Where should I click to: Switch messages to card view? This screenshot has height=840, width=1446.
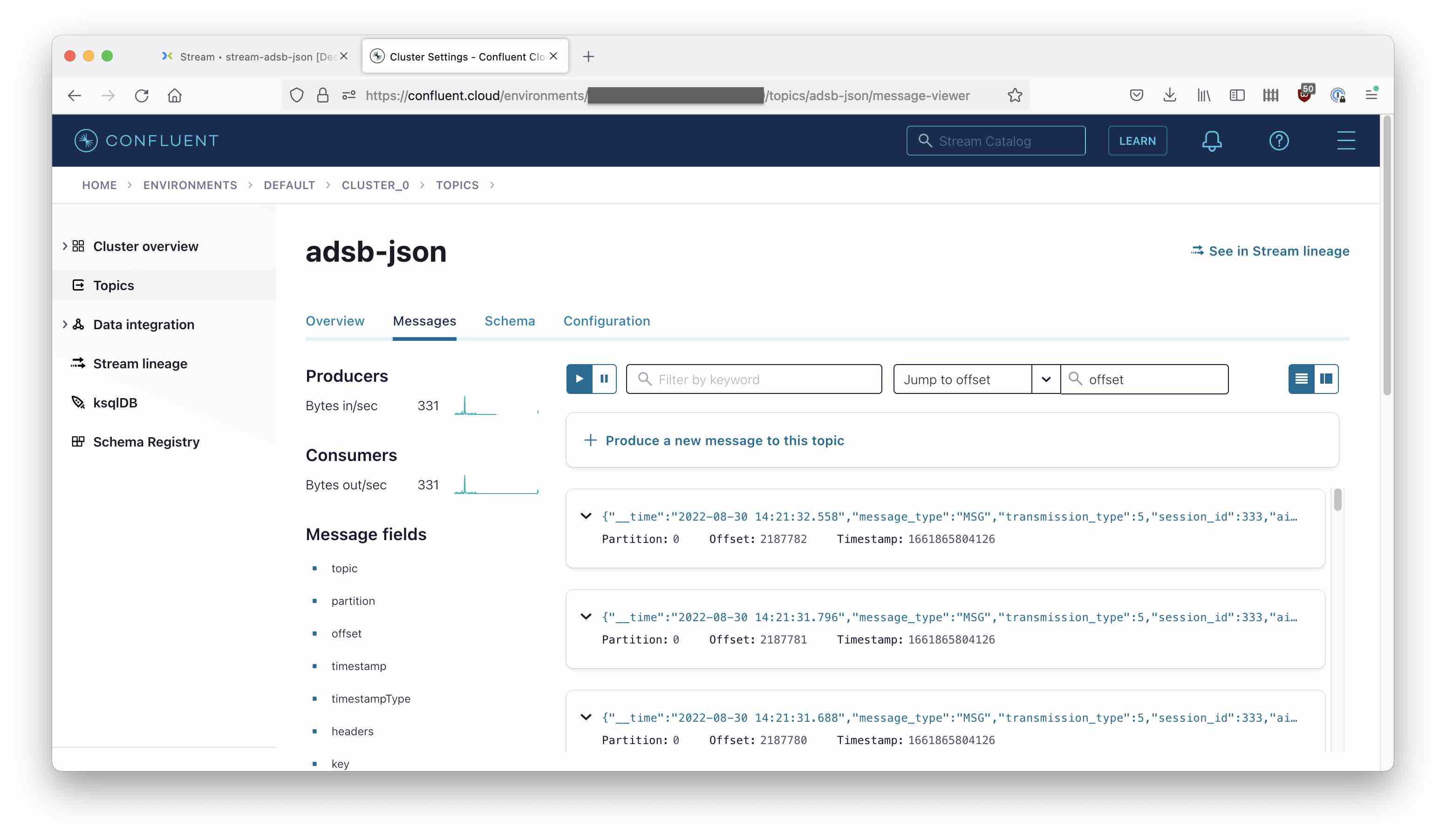point(1327,379)
